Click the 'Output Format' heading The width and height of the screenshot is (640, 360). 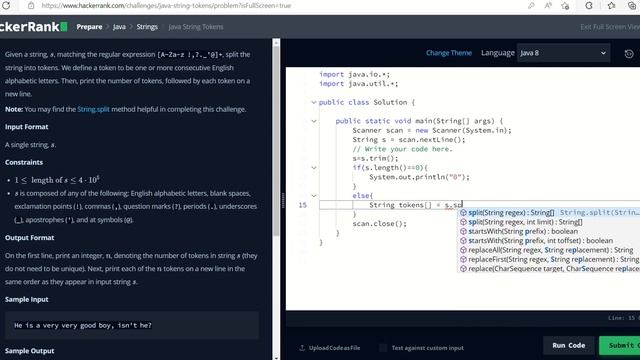click(x=29, y=238)
